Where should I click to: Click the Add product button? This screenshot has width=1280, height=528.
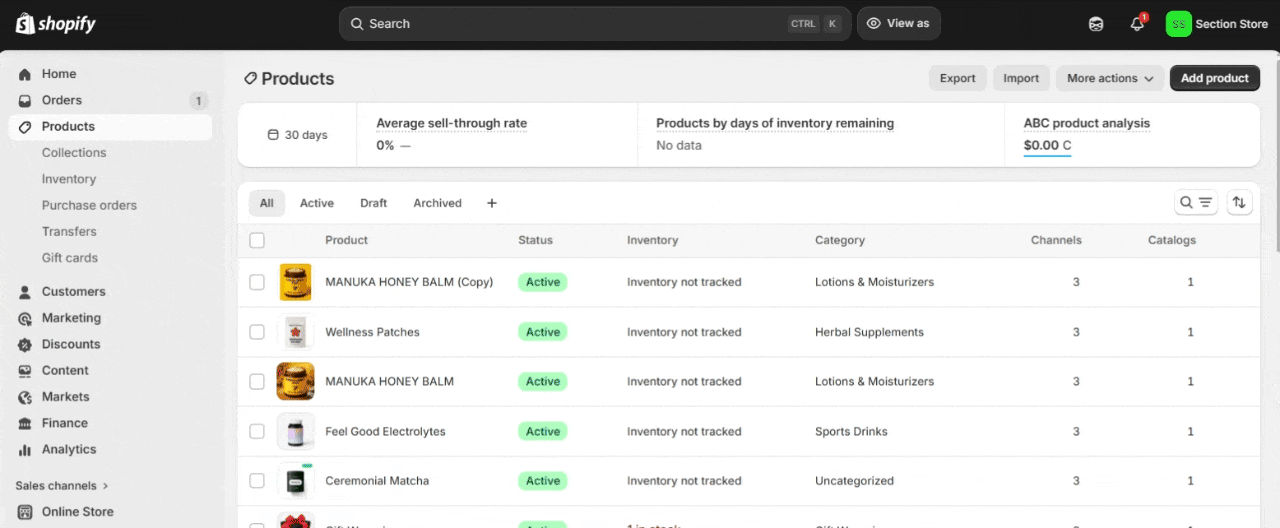pyautogui.click(x=1215, y=78)
